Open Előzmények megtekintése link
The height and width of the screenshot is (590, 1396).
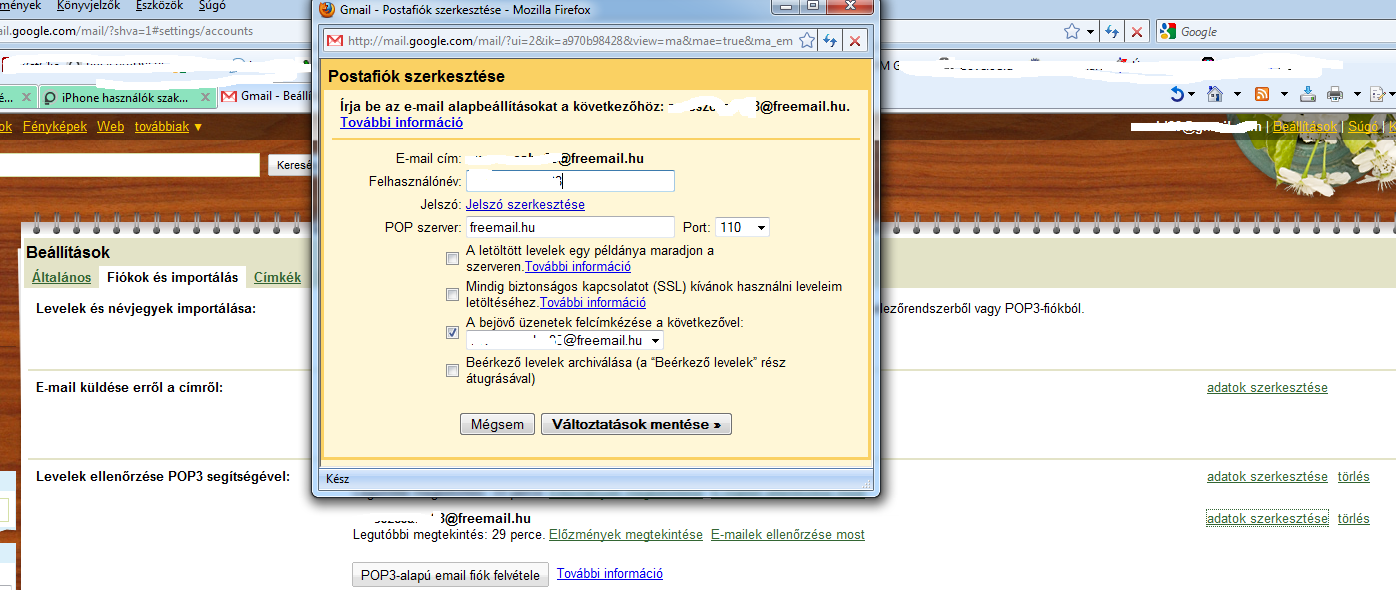click(x=626, y=535)
